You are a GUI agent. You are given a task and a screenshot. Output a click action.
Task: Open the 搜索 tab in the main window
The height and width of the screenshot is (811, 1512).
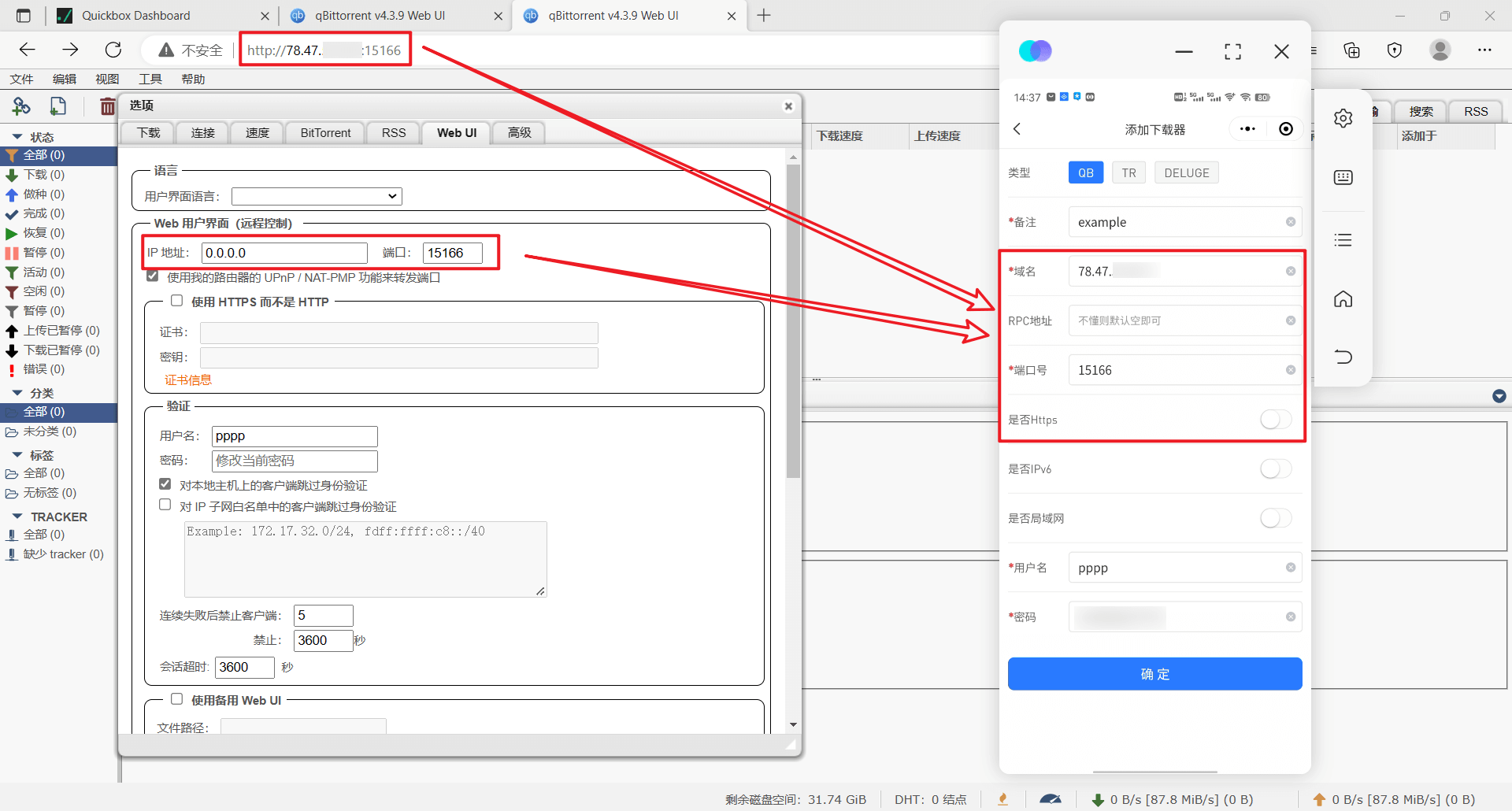1421,112
